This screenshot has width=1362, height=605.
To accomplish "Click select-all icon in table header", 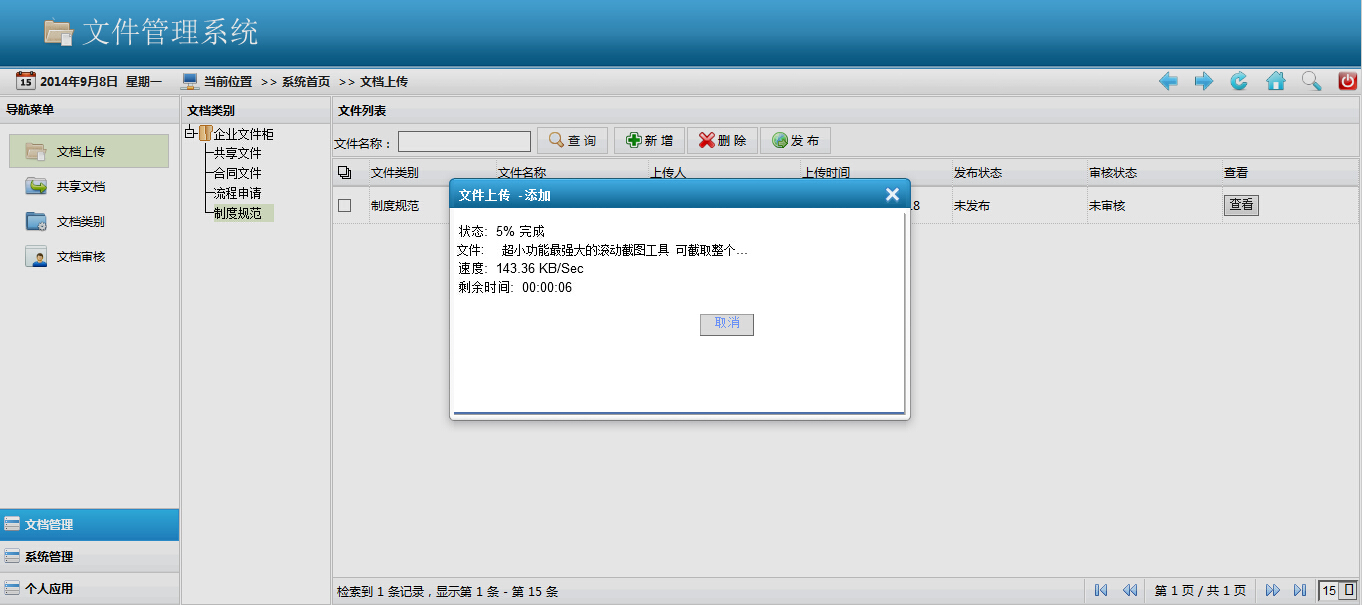I will click(x=345, y=173).
